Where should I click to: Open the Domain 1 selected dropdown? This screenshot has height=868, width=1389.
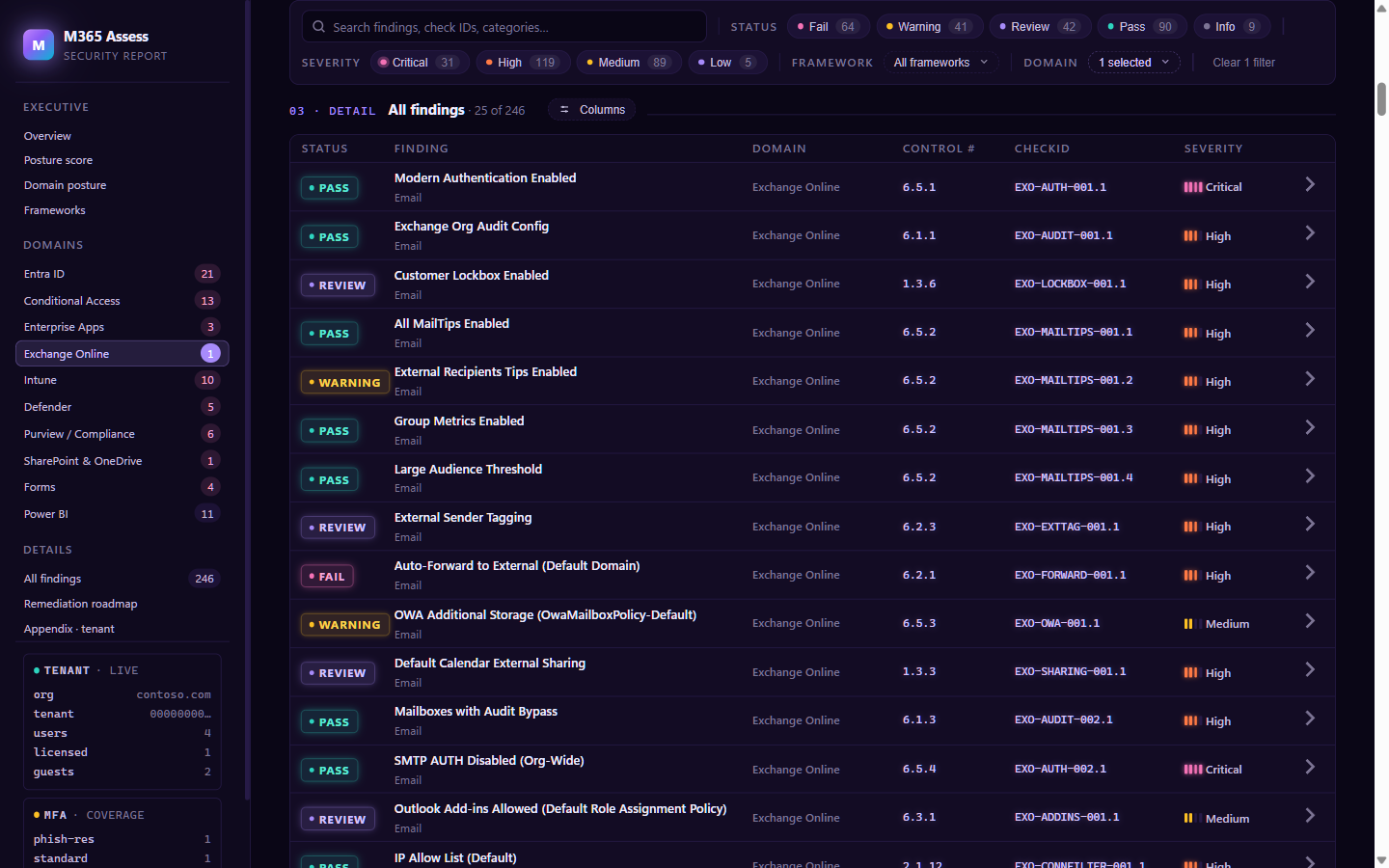click(1134, 63)
